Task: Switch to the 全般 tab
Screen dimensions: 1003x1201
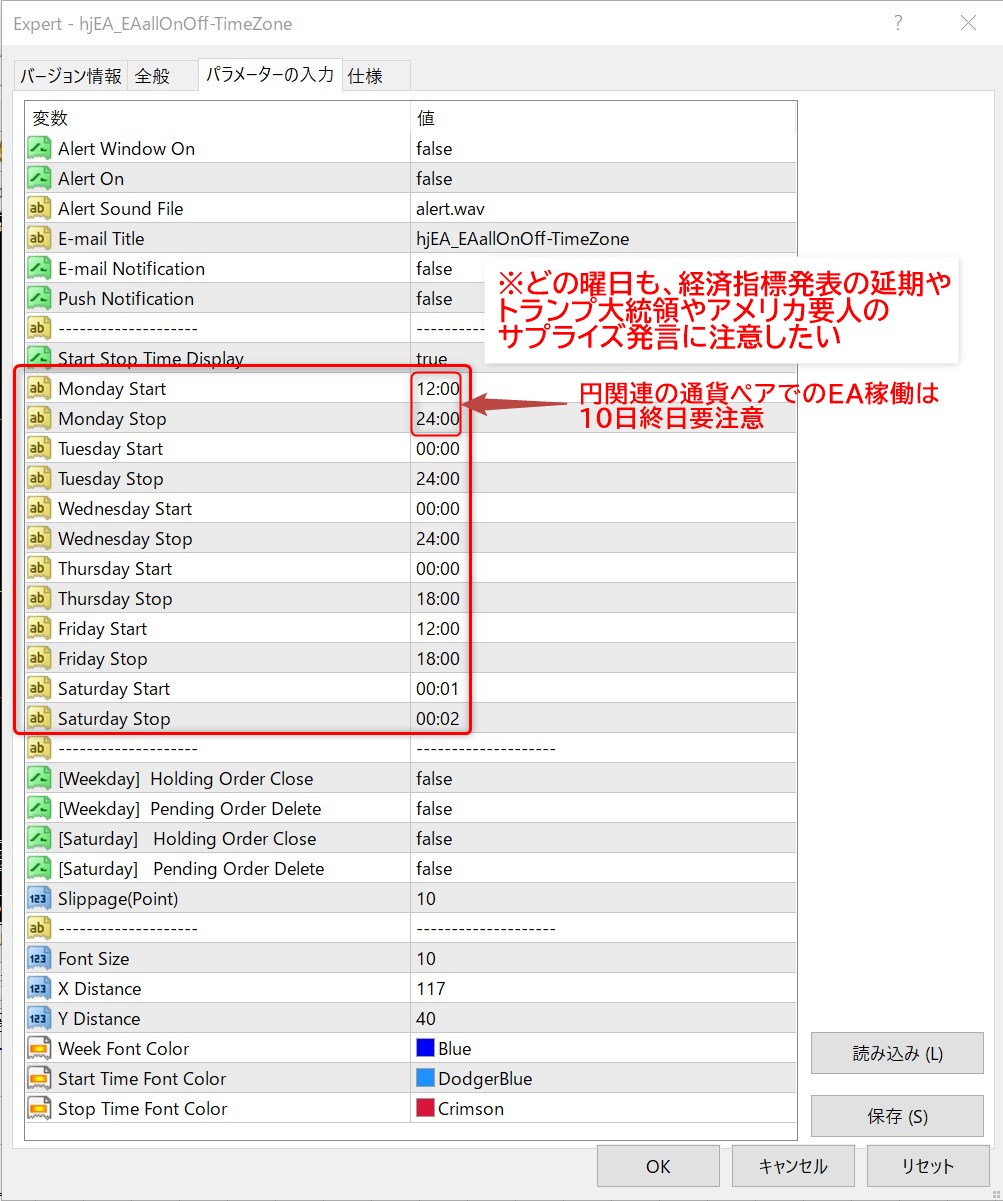Action: click(x=153, y=76)
